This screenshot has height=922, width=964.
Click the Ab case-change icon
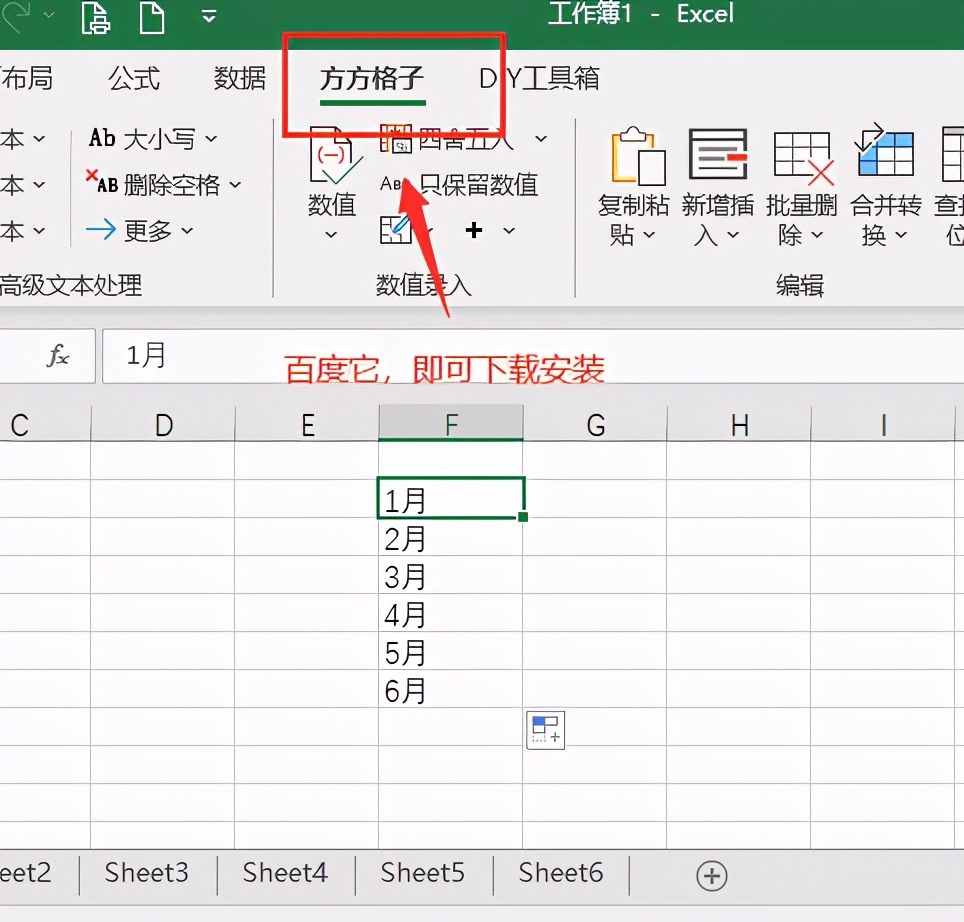coord(102,138)
